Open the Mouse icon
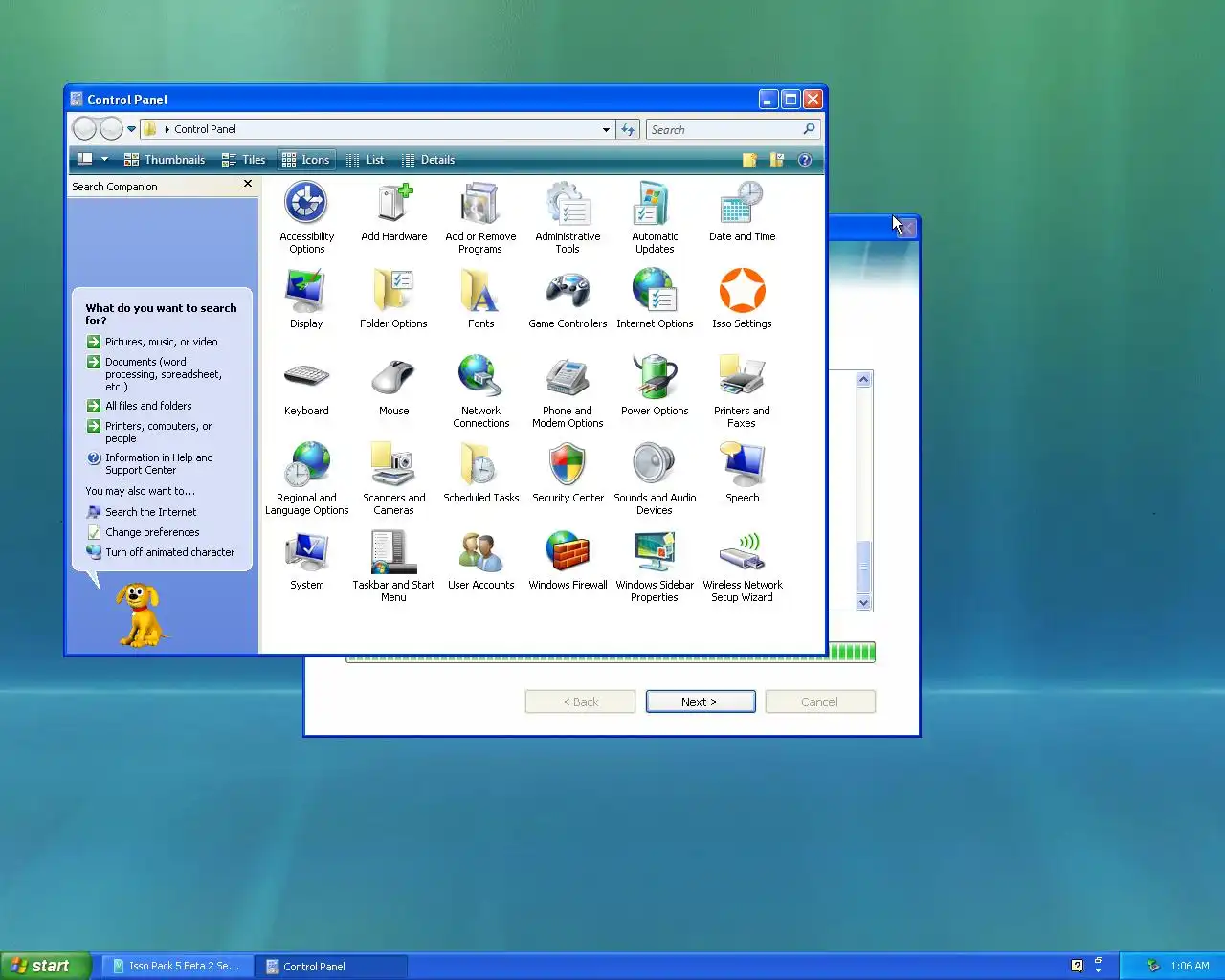1225x980 pixels. tap(393, 387)
